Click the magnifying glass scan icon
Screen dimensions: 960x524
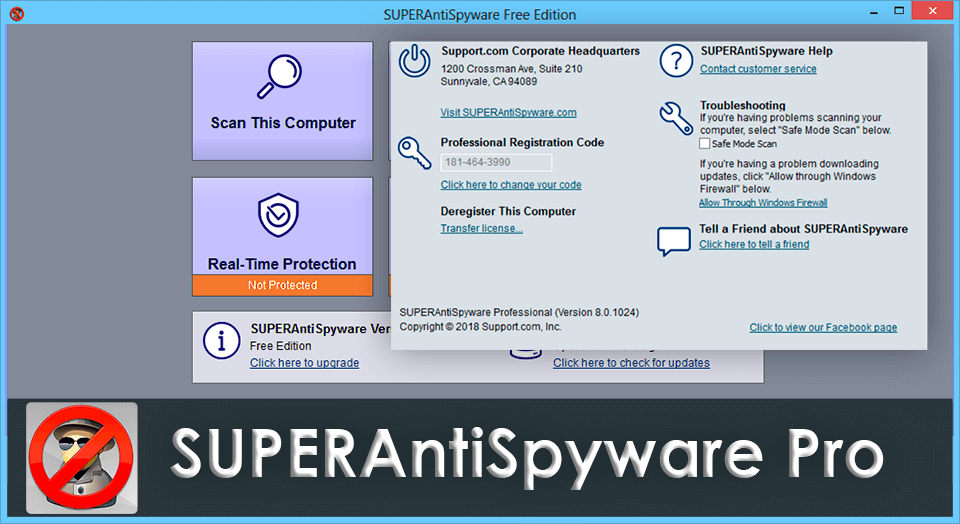pos(282,76)
